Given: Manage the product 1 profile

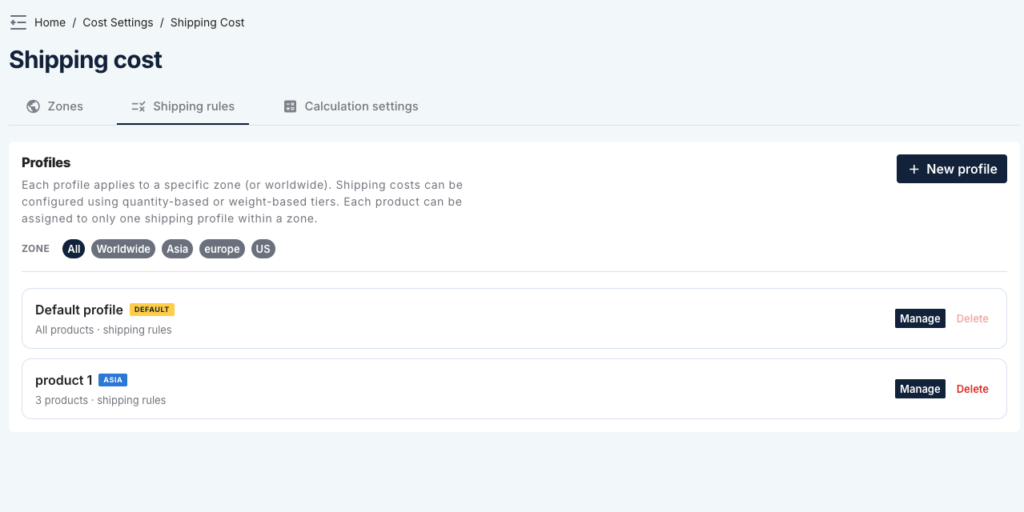Looking at the screenshot, I should [x=919, y=388].
